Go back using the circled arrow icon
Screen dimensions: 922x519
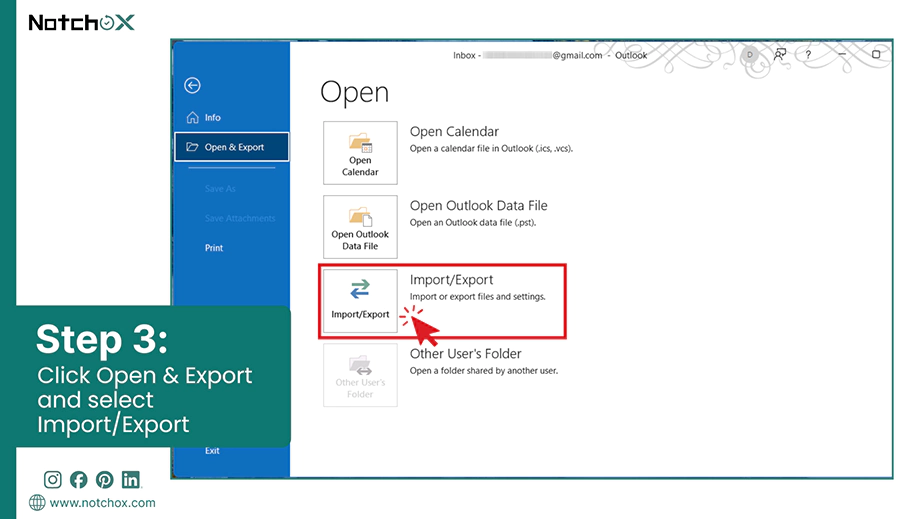coord(192,85)
